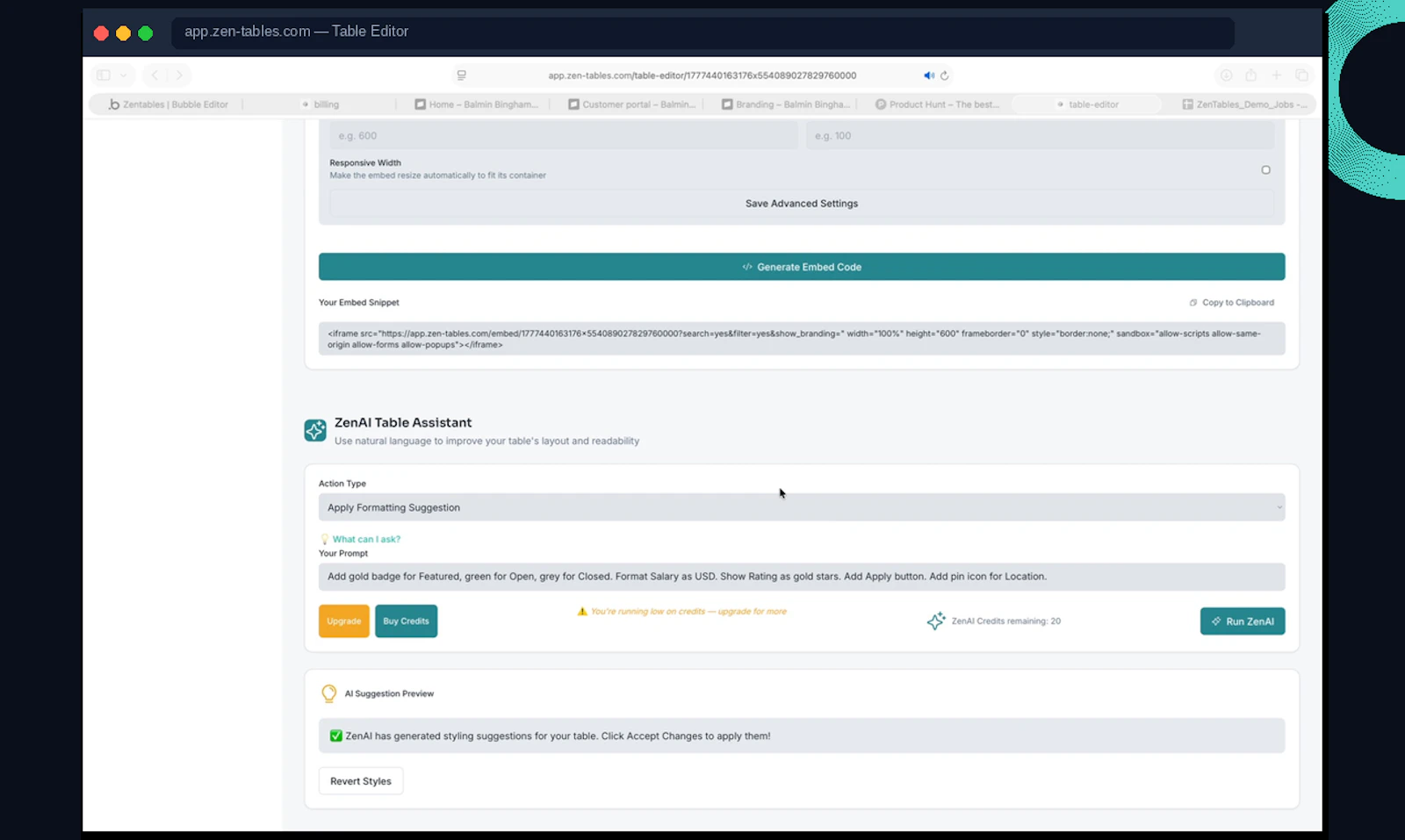Click the Share icon in Safari toolbar
This screenshot has height=840, width=1405.
[1250, 75]
